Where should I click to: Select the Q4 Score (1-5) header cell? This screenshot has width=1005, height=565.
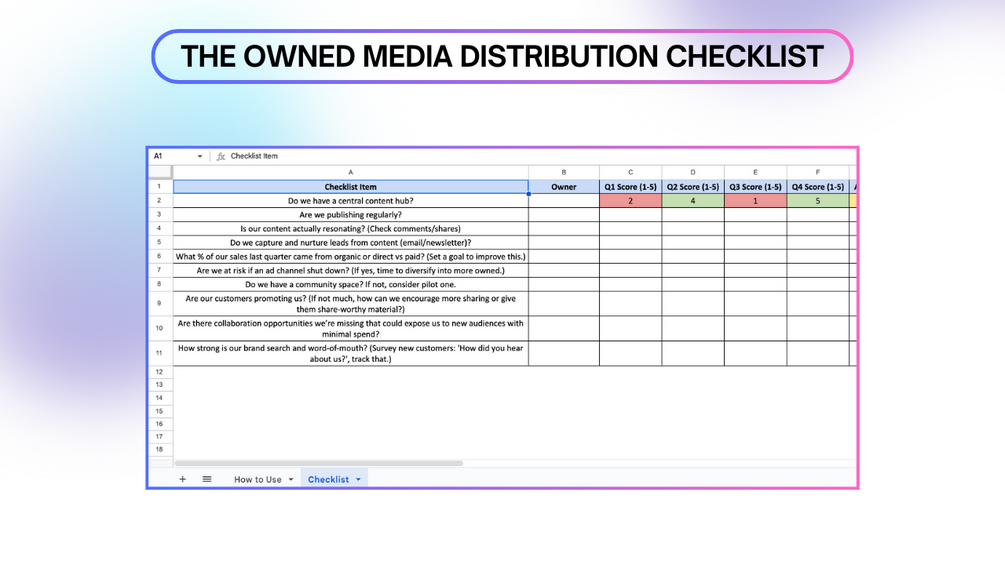818,187
